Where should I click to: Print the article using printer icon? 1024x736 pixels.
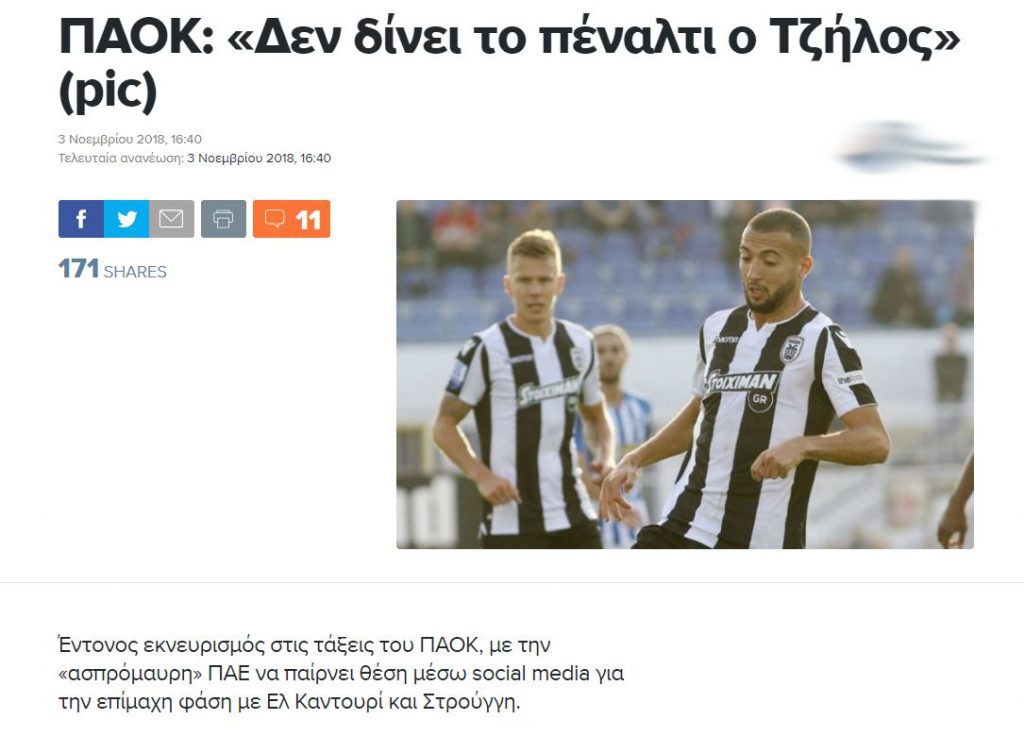coord(223,219)
